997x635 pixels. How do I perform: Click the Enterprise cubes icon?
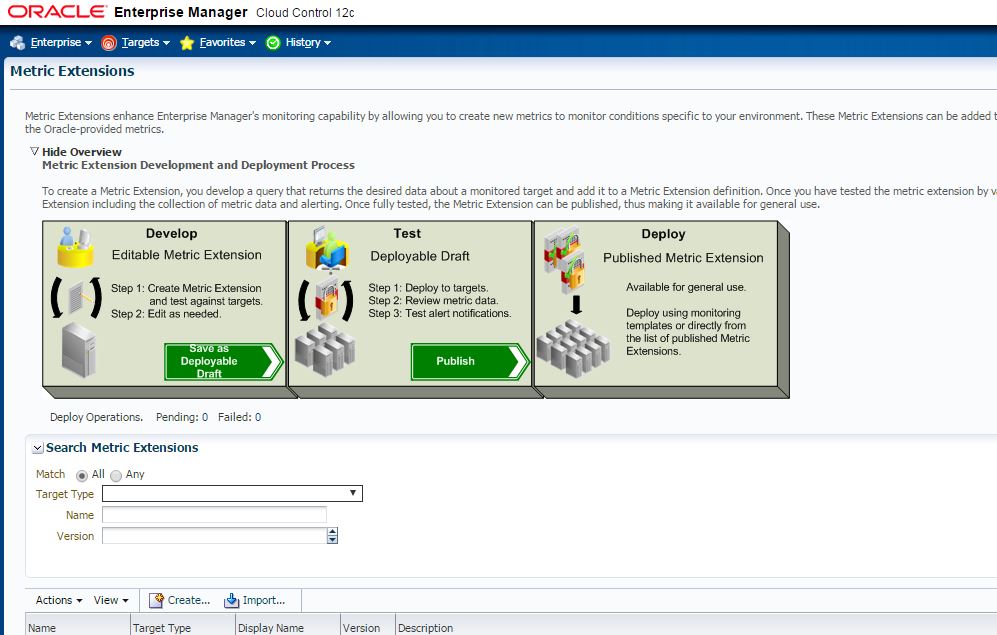point(17,43)
